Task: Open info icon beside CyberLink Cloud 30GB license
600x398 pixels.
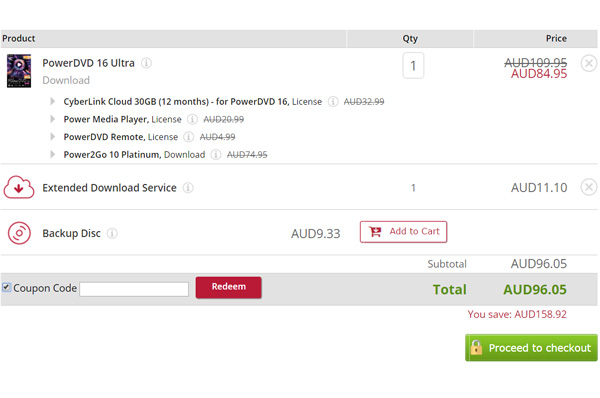Action: 333,101
